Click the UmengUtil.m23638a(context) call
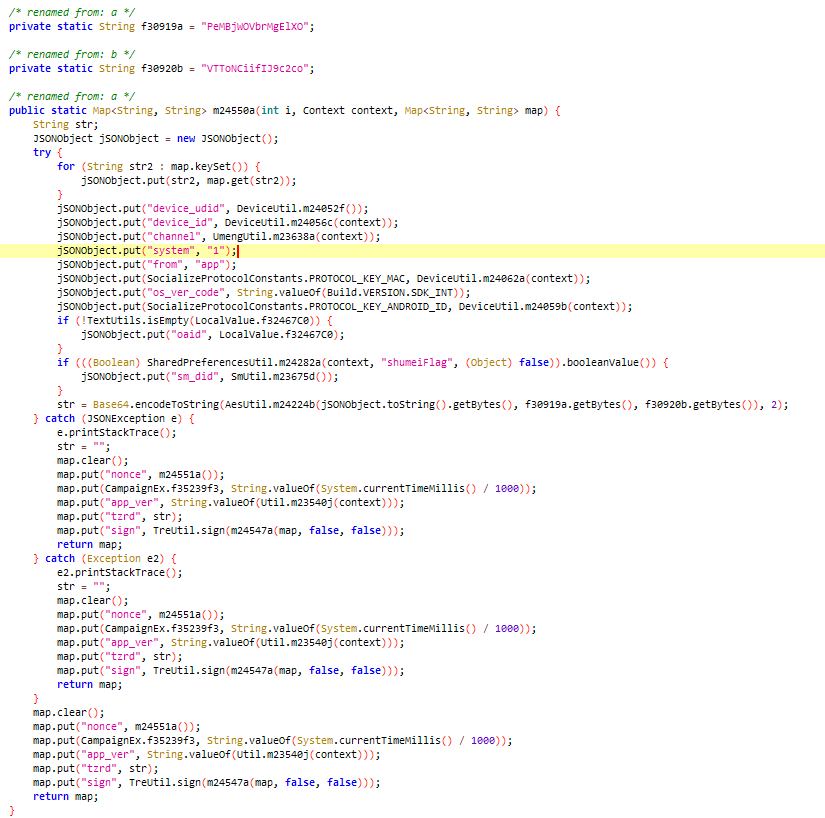The width and height of the screenshot is (825, 818). (x=293, y=237)
